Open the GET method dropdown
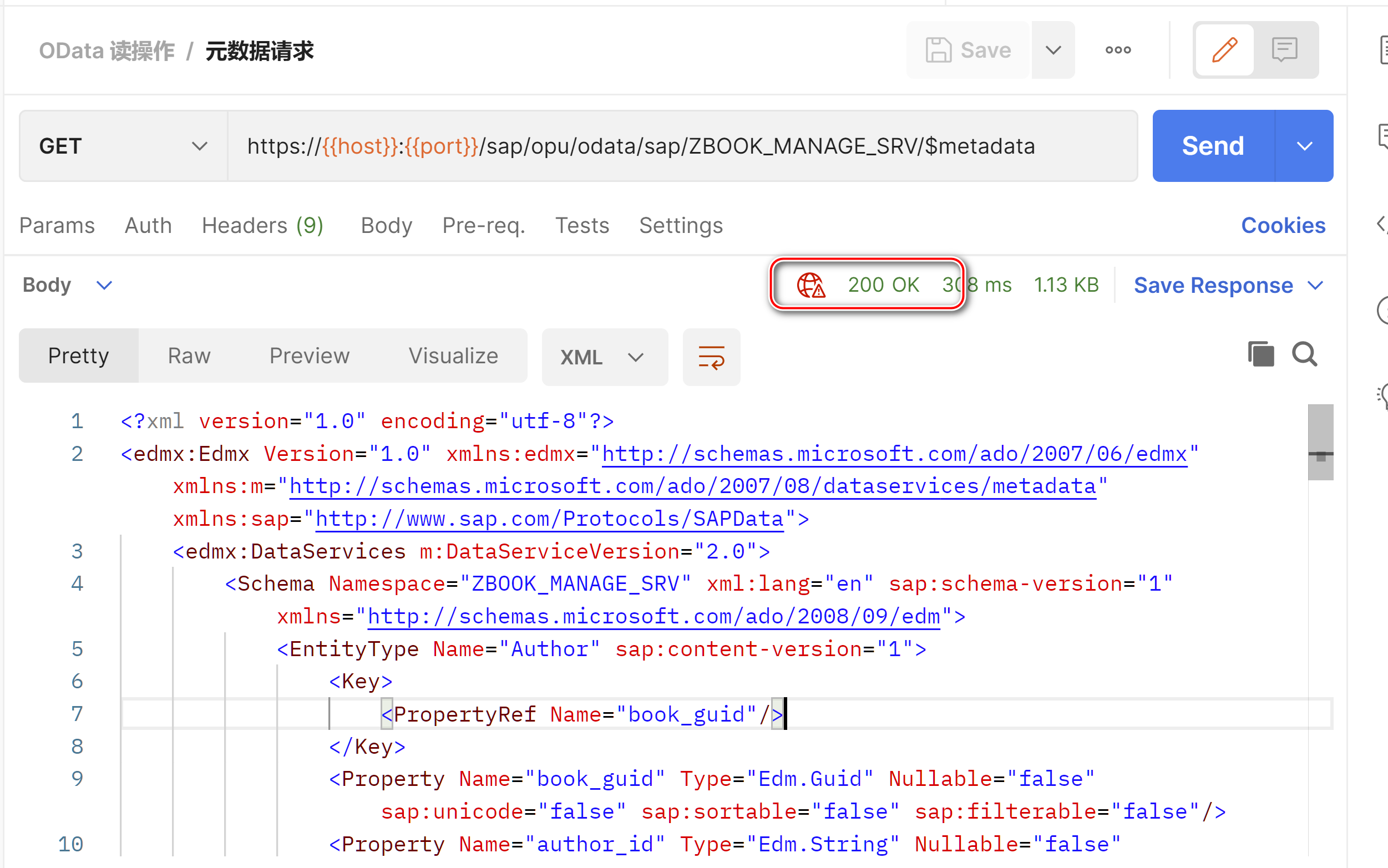The height and width of the screenshot is (868, 1388). (199, 146)
